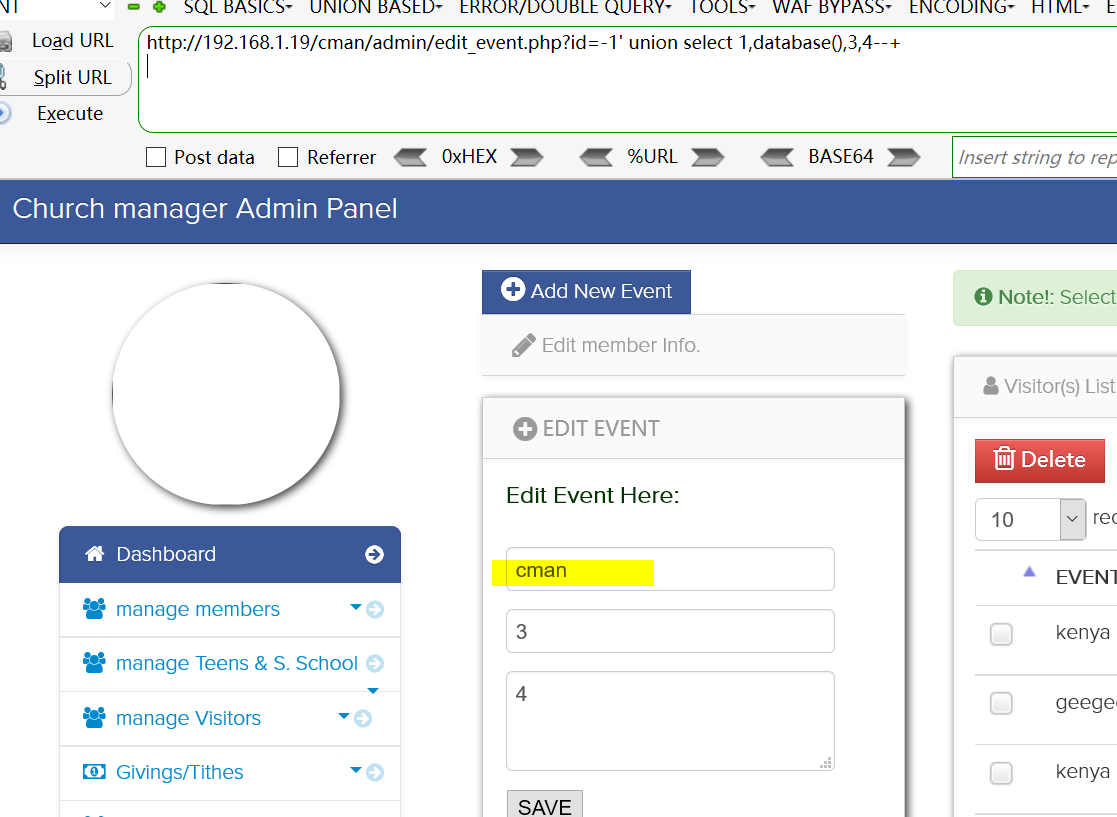Click the plus icon on Add New Event
Screen dimensions: 1117x817
[513, 289]
